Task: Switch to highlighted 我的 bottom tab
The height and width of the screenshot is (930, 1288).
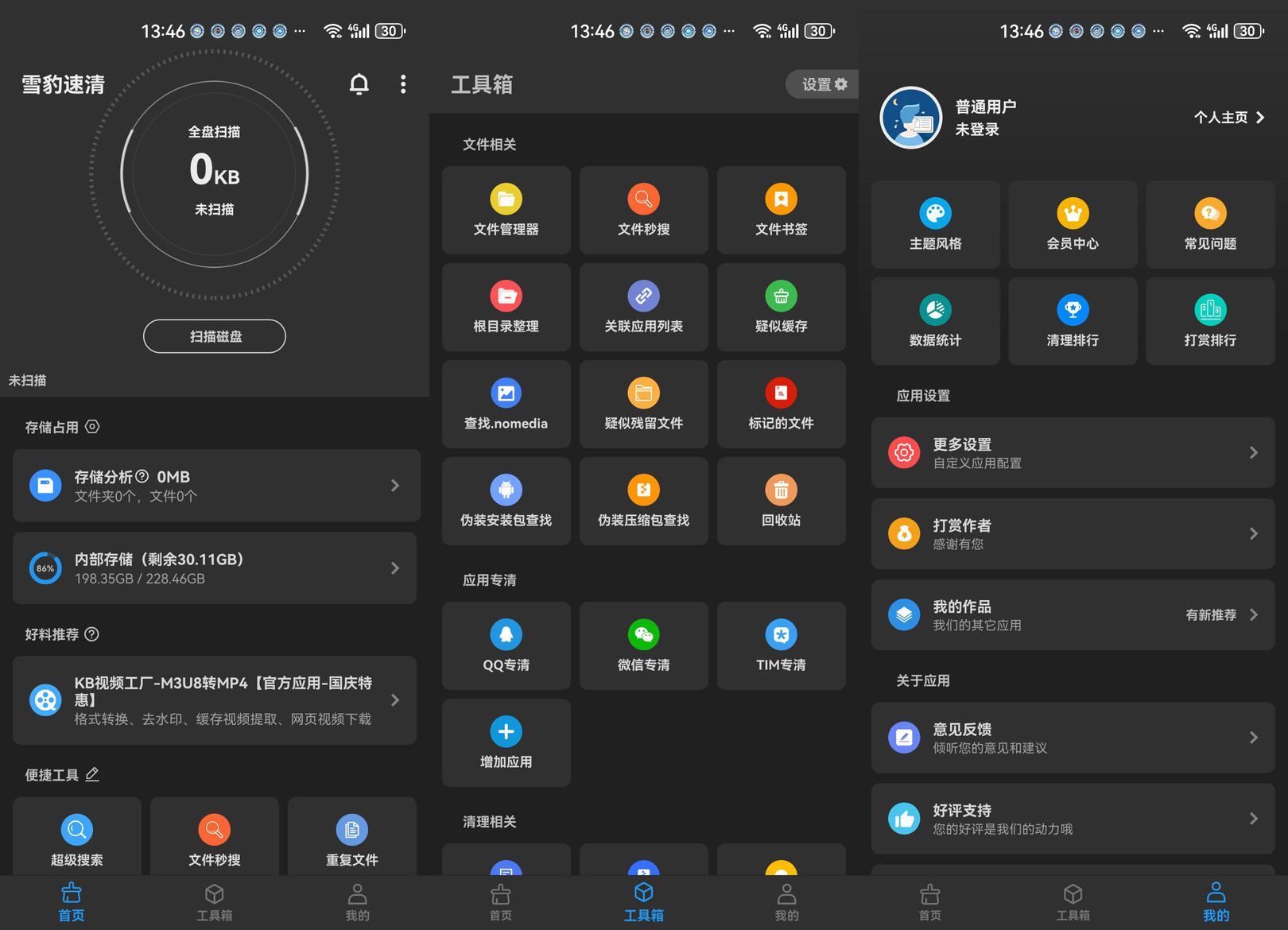Action: pos(1216,901)
